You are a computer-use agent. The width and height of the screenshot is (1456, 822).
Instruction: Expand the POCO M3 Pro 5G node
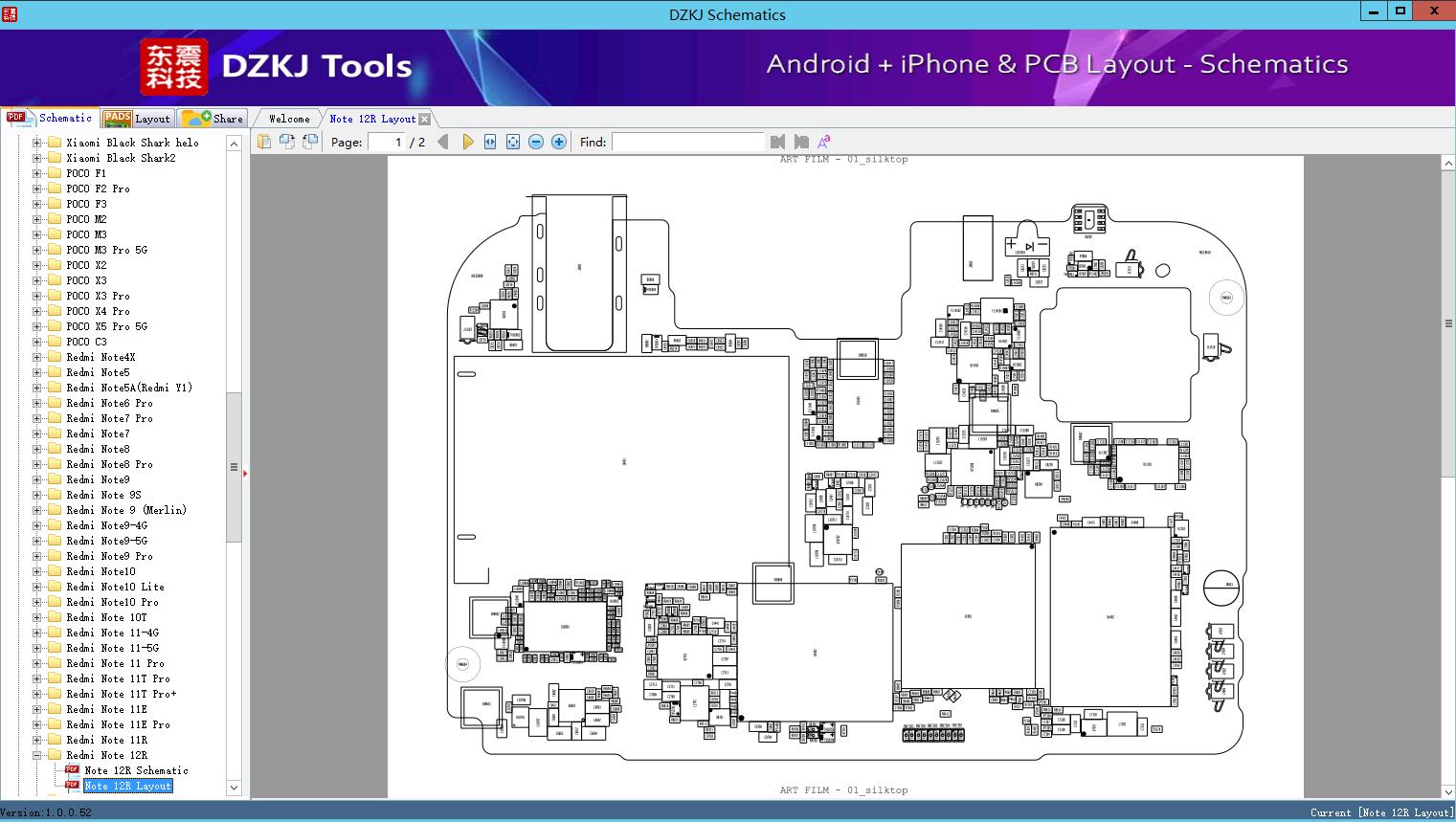tap(36, 250)
